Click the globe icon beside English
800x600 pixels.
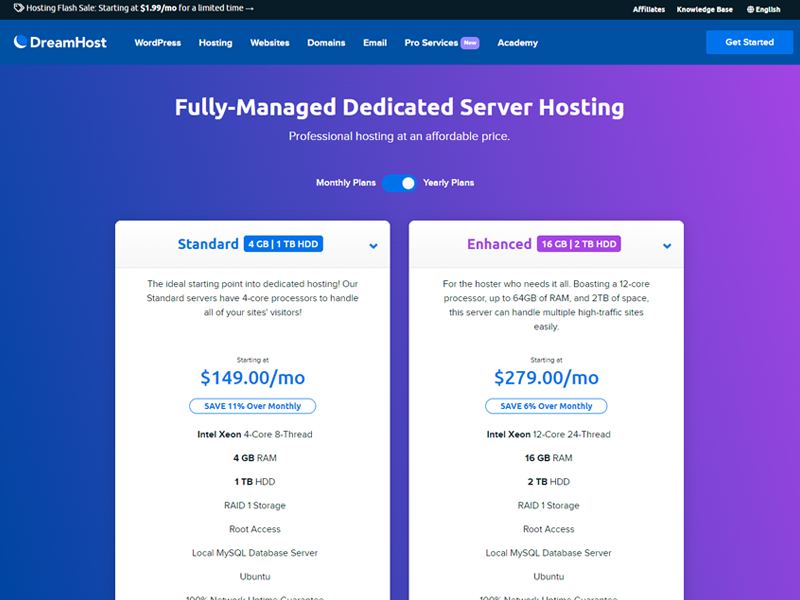pos(750,9)
